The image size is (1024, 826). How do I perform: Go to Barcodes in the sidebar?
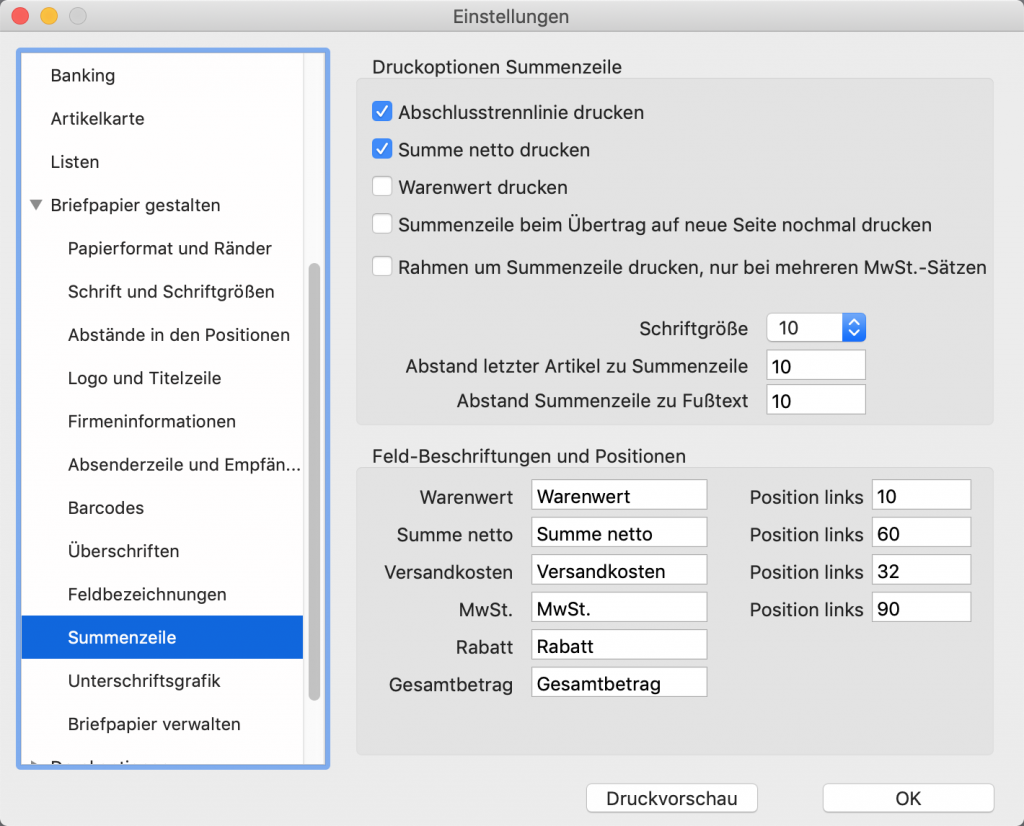click(106, 508)
